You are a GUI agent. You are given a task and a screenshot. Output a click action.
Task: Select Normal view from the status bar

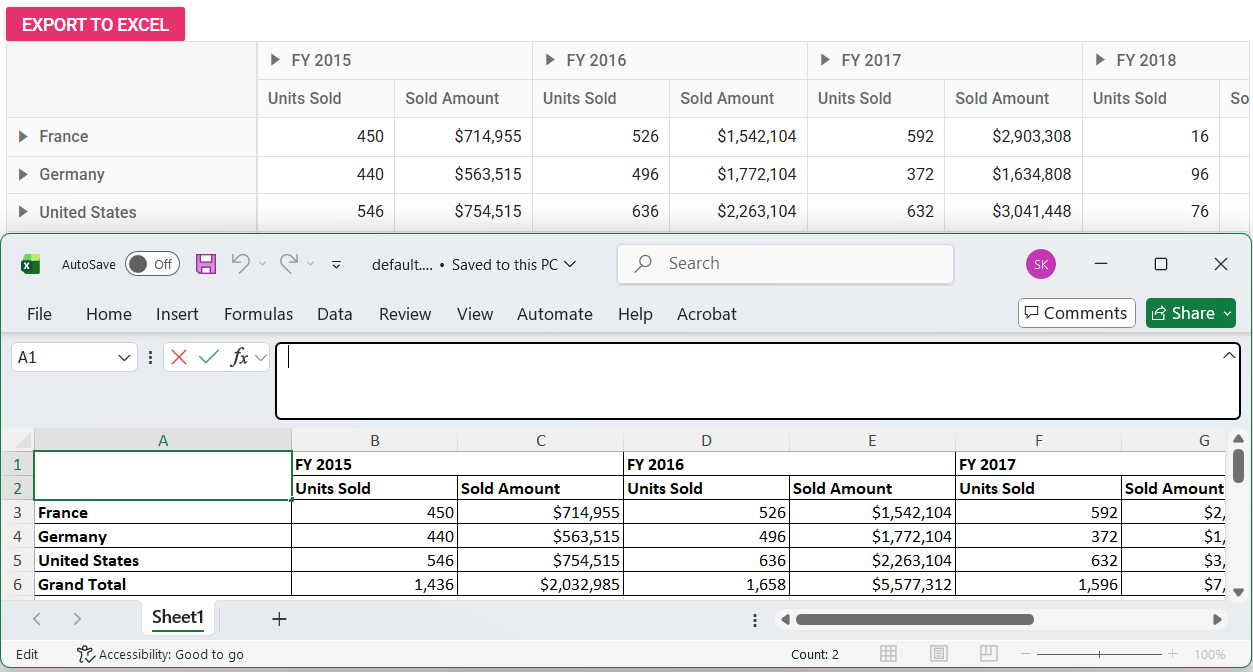(889, 654)
